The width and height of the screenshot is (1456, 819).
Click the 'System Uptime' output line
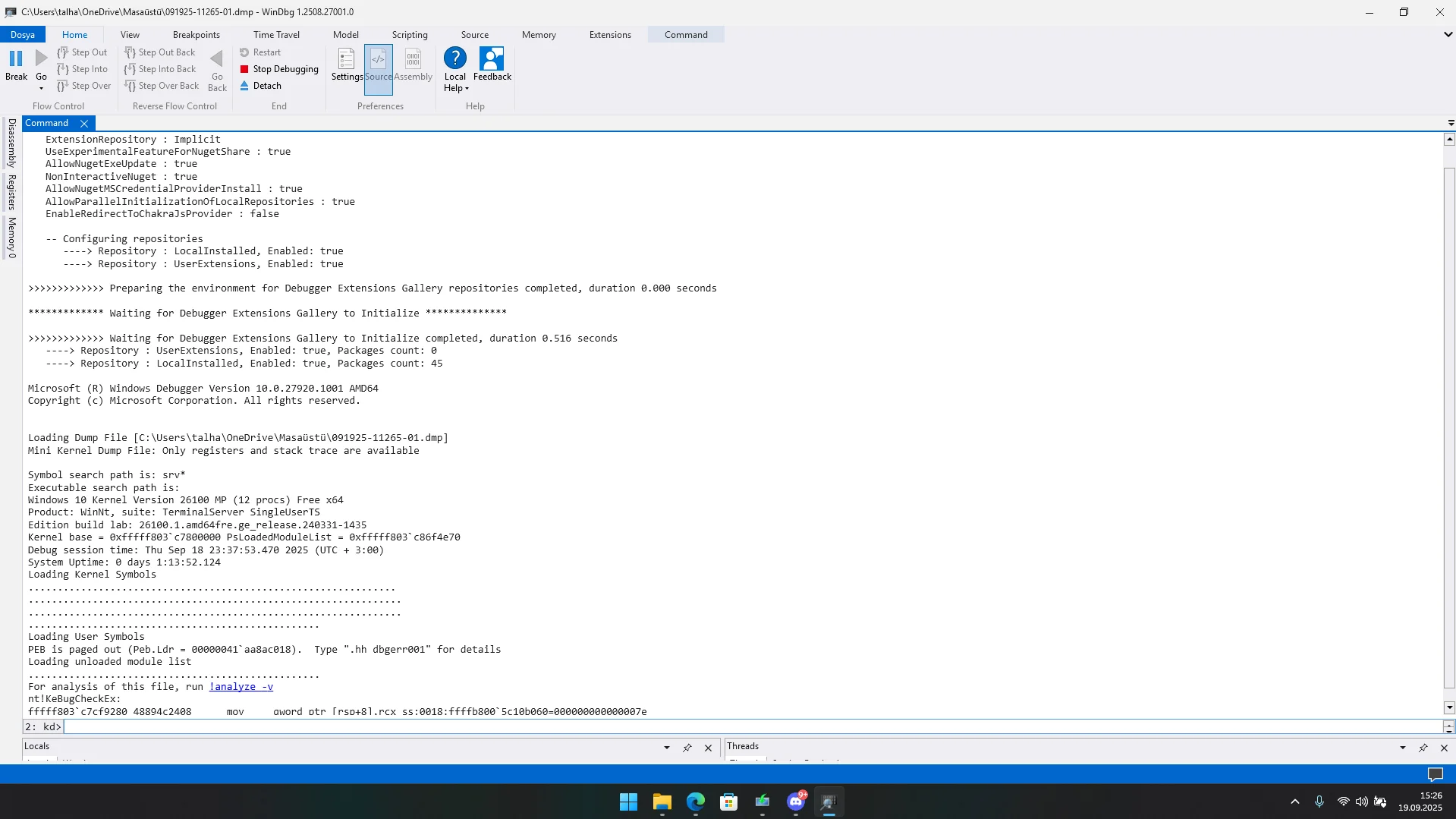124,562
